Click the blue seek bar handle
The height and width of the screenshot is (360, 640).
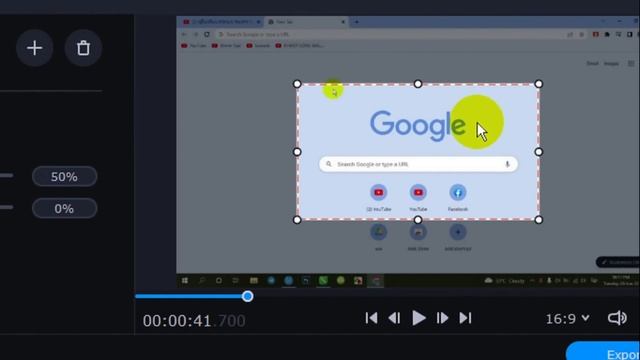tap(247, 296)
